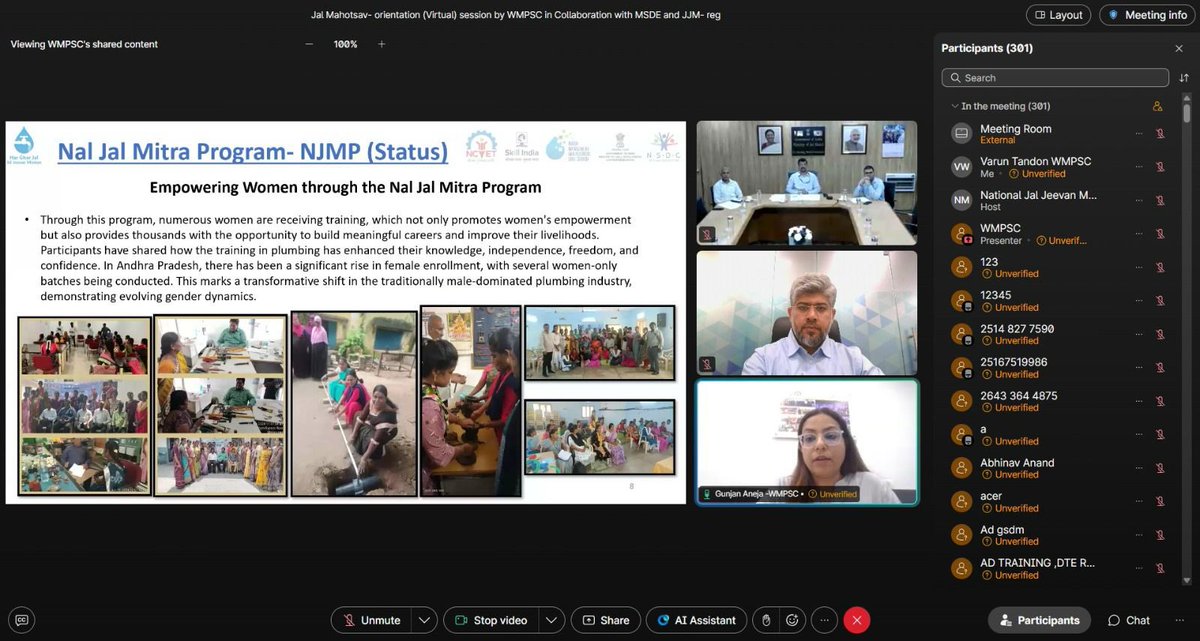1200x641 pixels.
Task: Select the Meeting Room device avatar
Action: (x=961, y=133)
